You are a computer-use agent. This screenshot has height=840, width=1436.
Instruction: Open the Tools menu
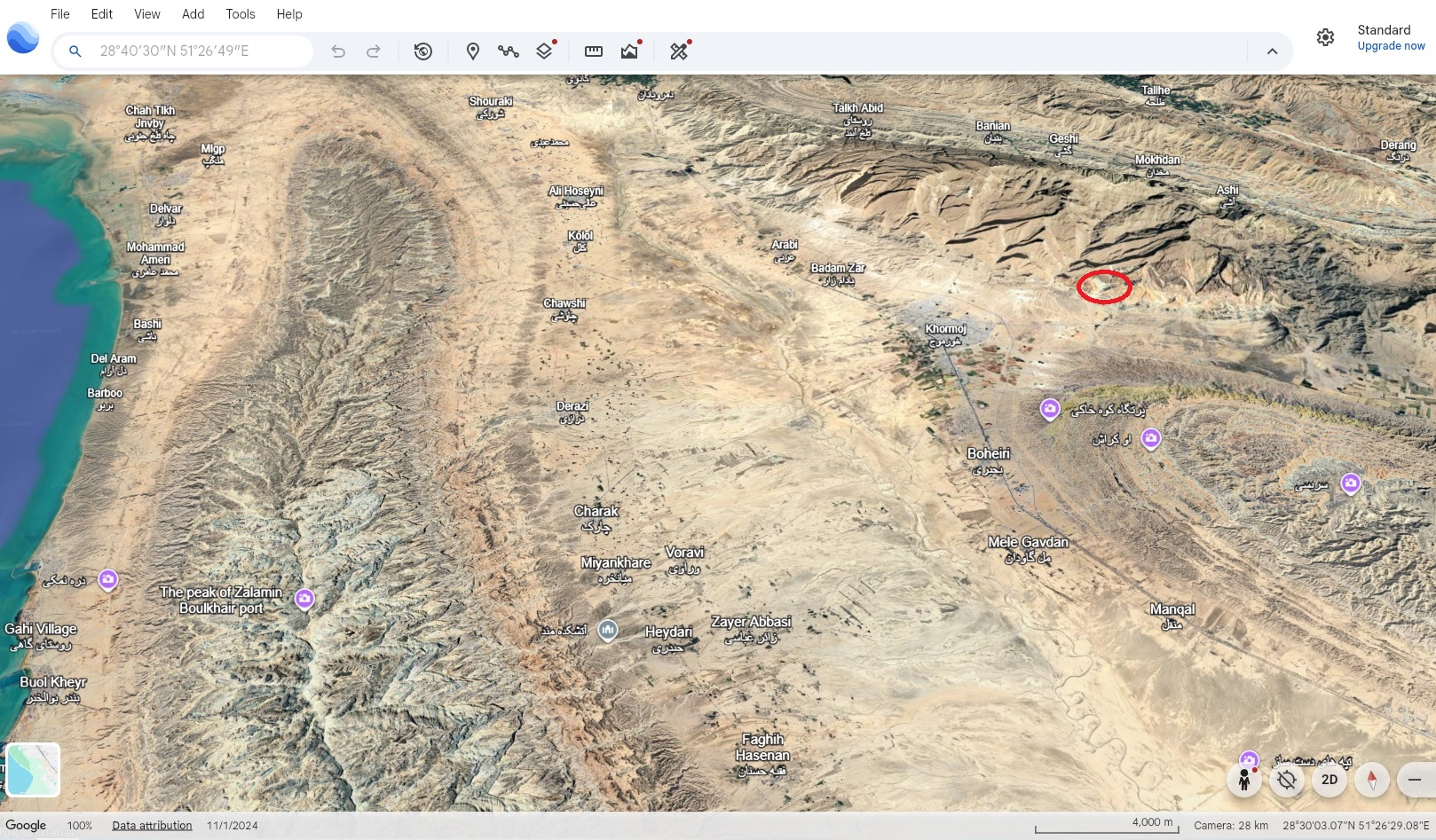click(241, 14)
